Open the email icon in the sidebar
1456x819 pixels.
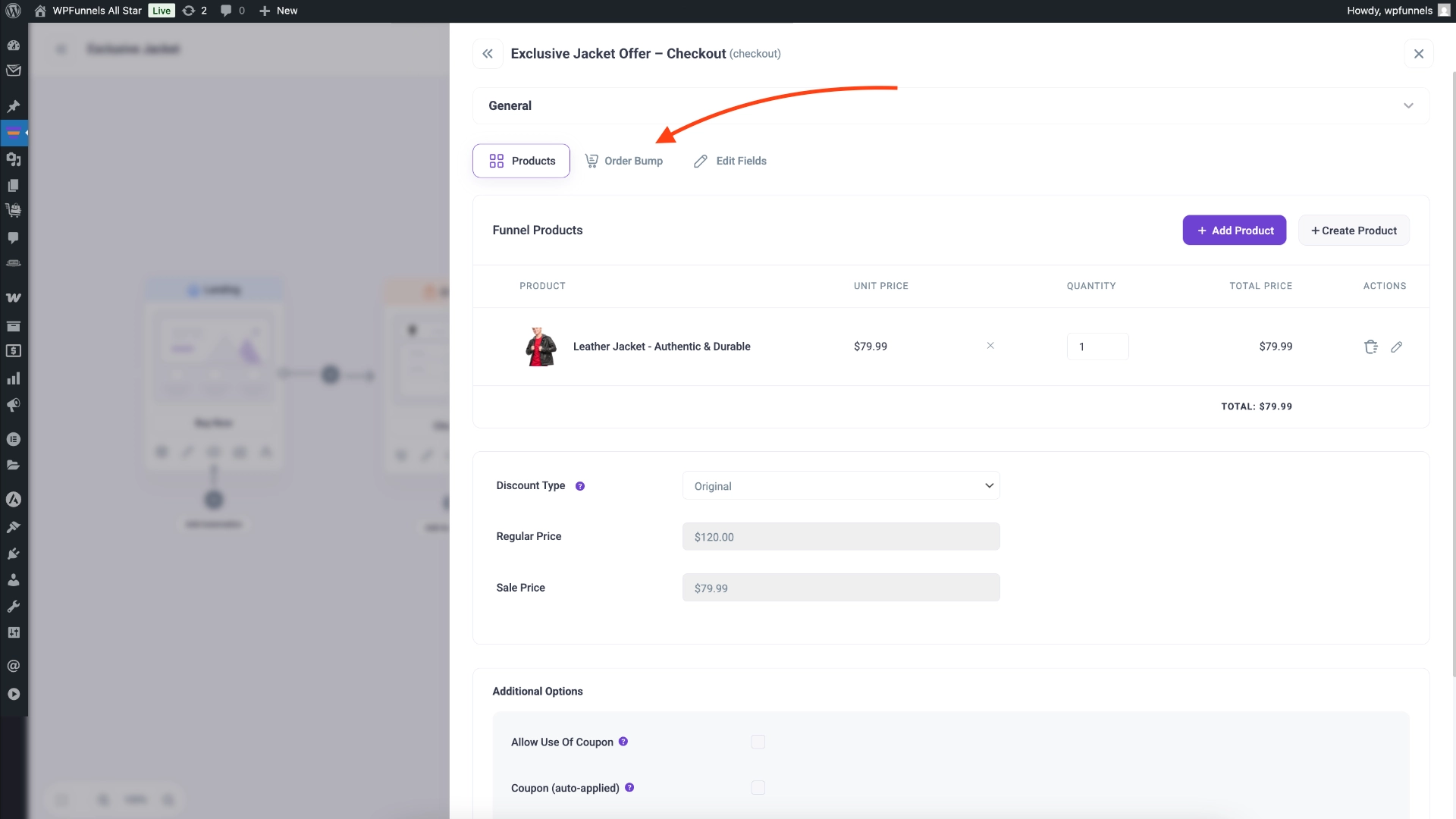point(14,71)
